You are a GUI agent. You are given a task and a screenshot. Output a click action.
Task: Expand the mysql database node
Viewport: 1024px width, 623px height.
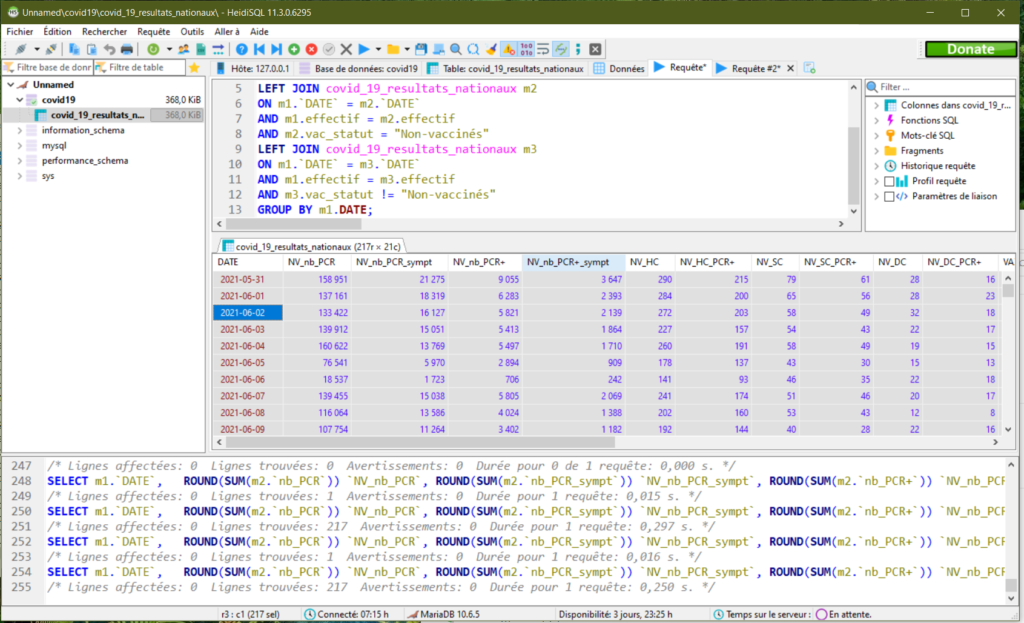[x=20, y=146]
